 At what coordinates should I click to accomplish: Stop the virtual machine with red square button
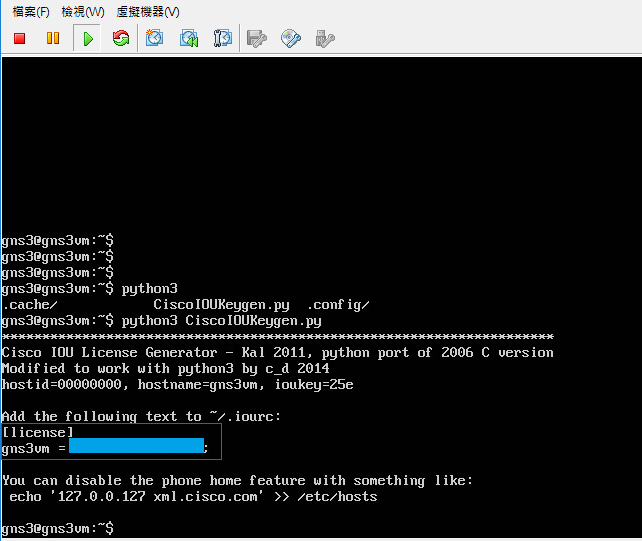(x=20, y=38)
